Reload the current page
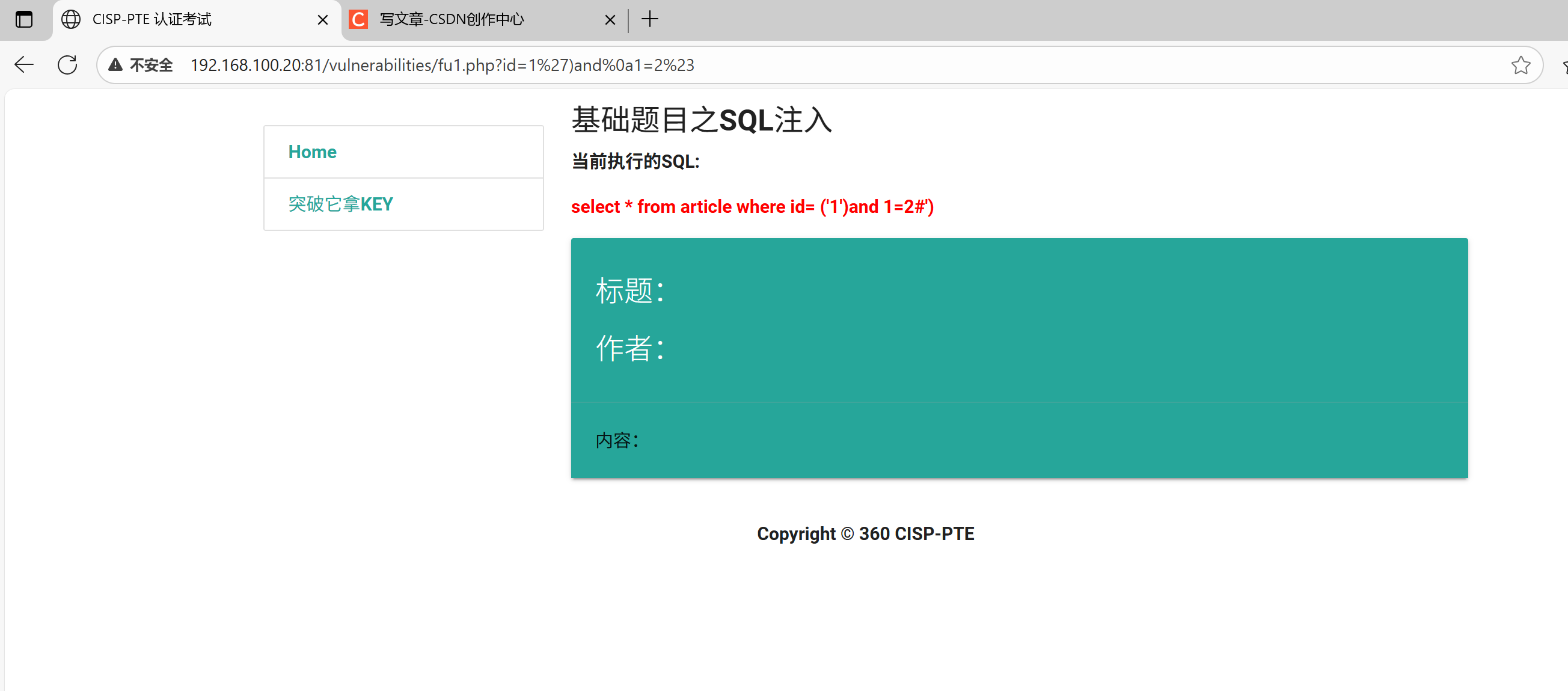The image size is (1568, 691). [67, 64]
